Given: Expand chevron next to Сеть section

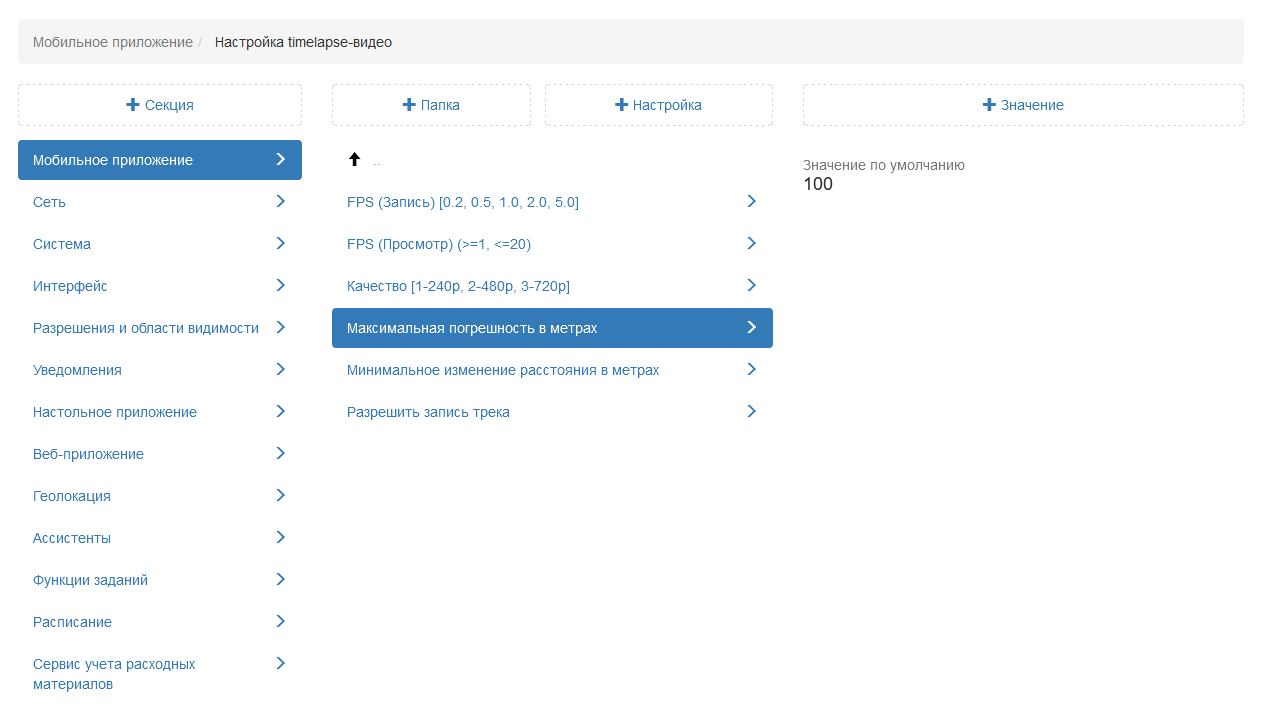Looking at the screenshot, I should point(280,202).
